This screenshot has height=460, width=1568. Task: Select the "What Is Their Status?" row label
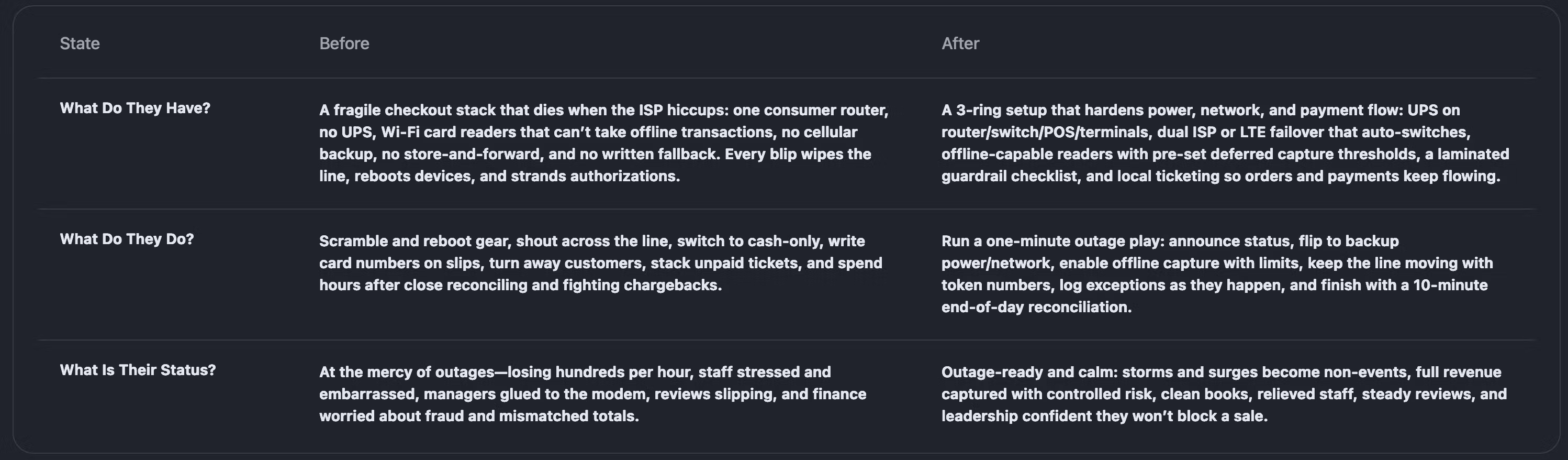click(x=138, y=370)
